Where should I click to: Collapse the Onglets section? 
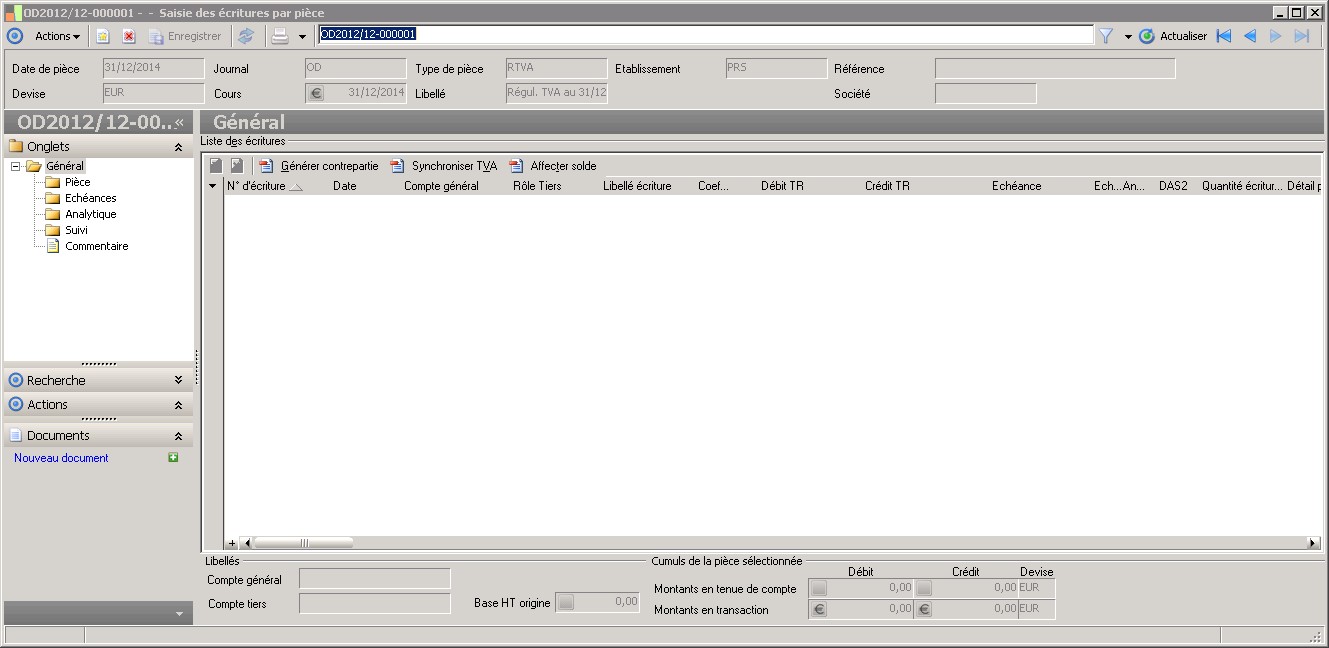[x=178, y=147]
